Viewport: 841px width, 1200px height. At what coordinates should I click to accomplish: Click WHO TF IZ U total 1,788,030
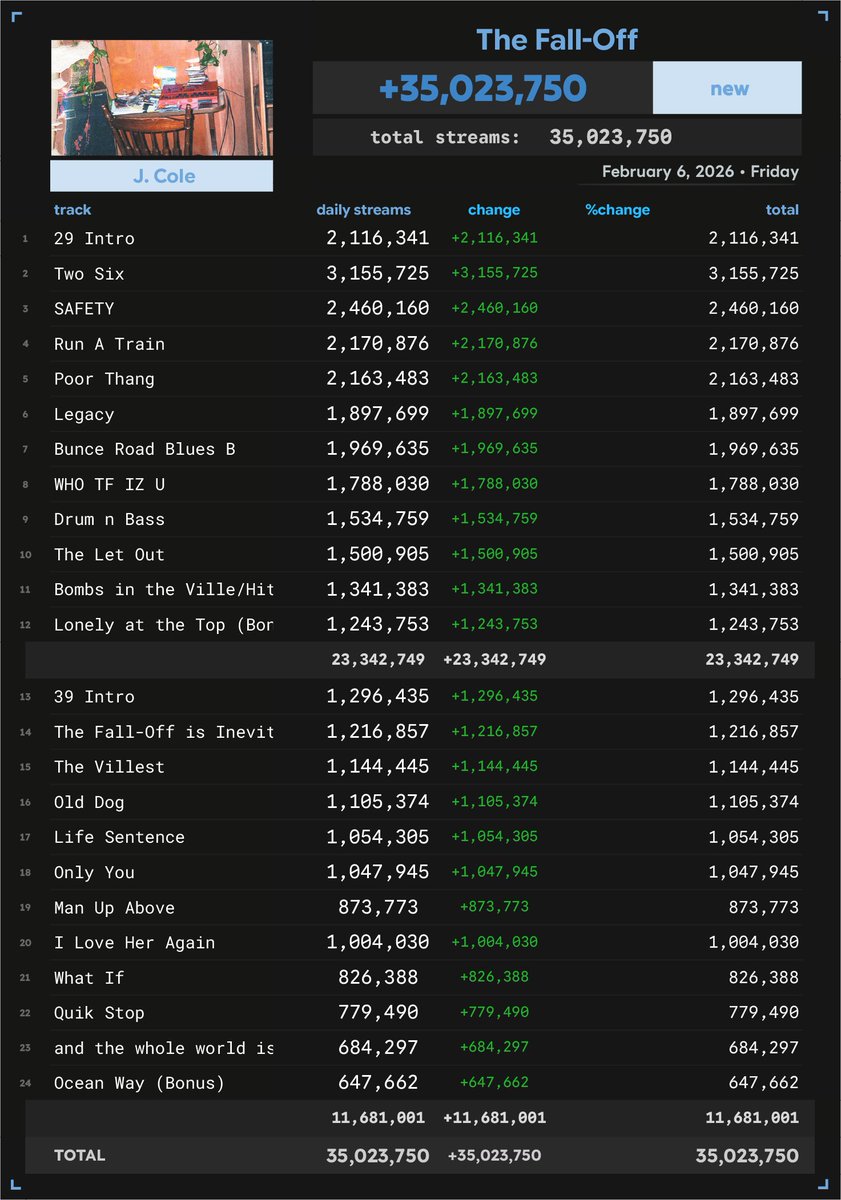[753, 484]
